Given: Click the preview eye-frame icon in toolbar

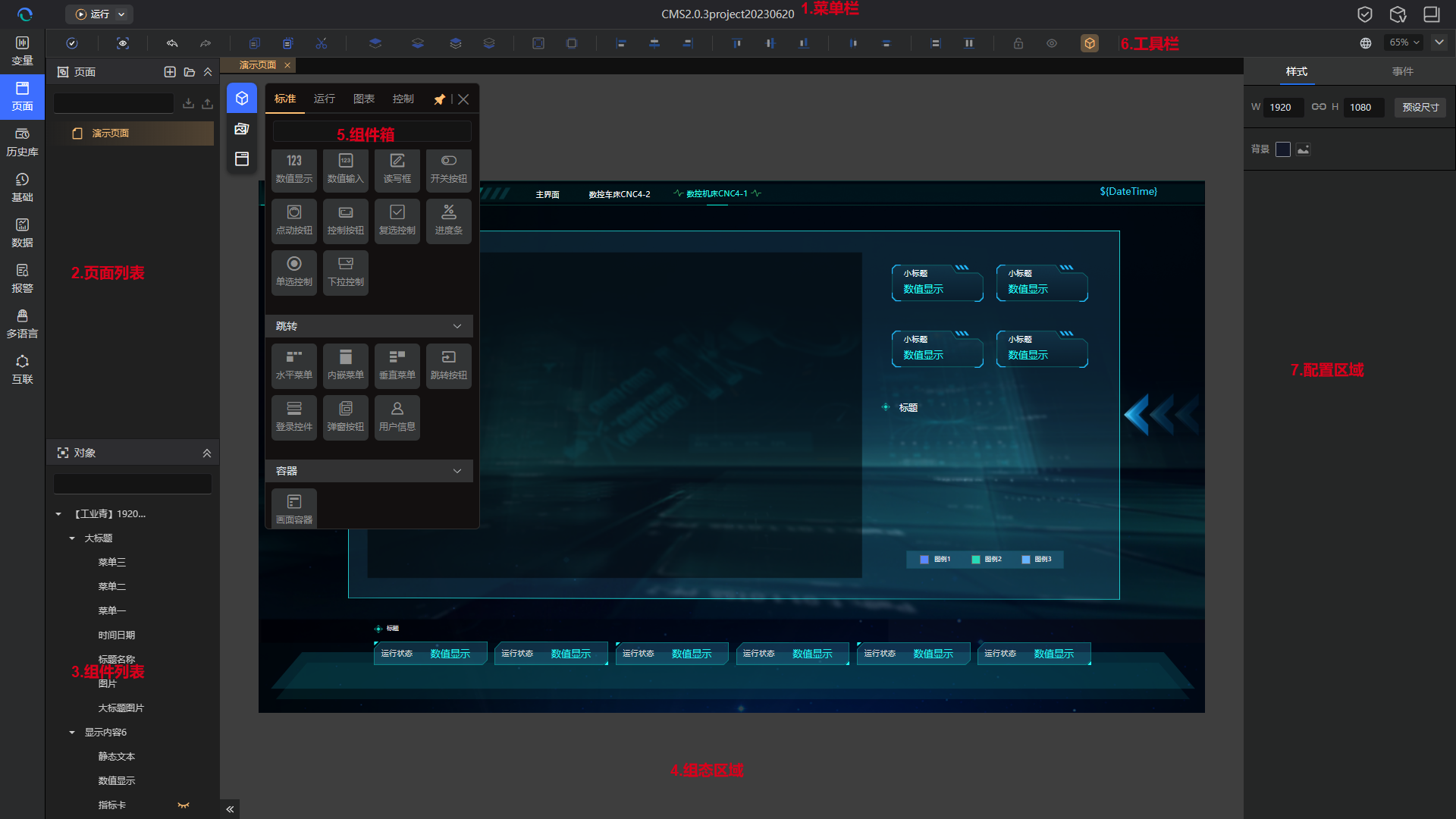Looking at the screenshot, I should 123,43.
